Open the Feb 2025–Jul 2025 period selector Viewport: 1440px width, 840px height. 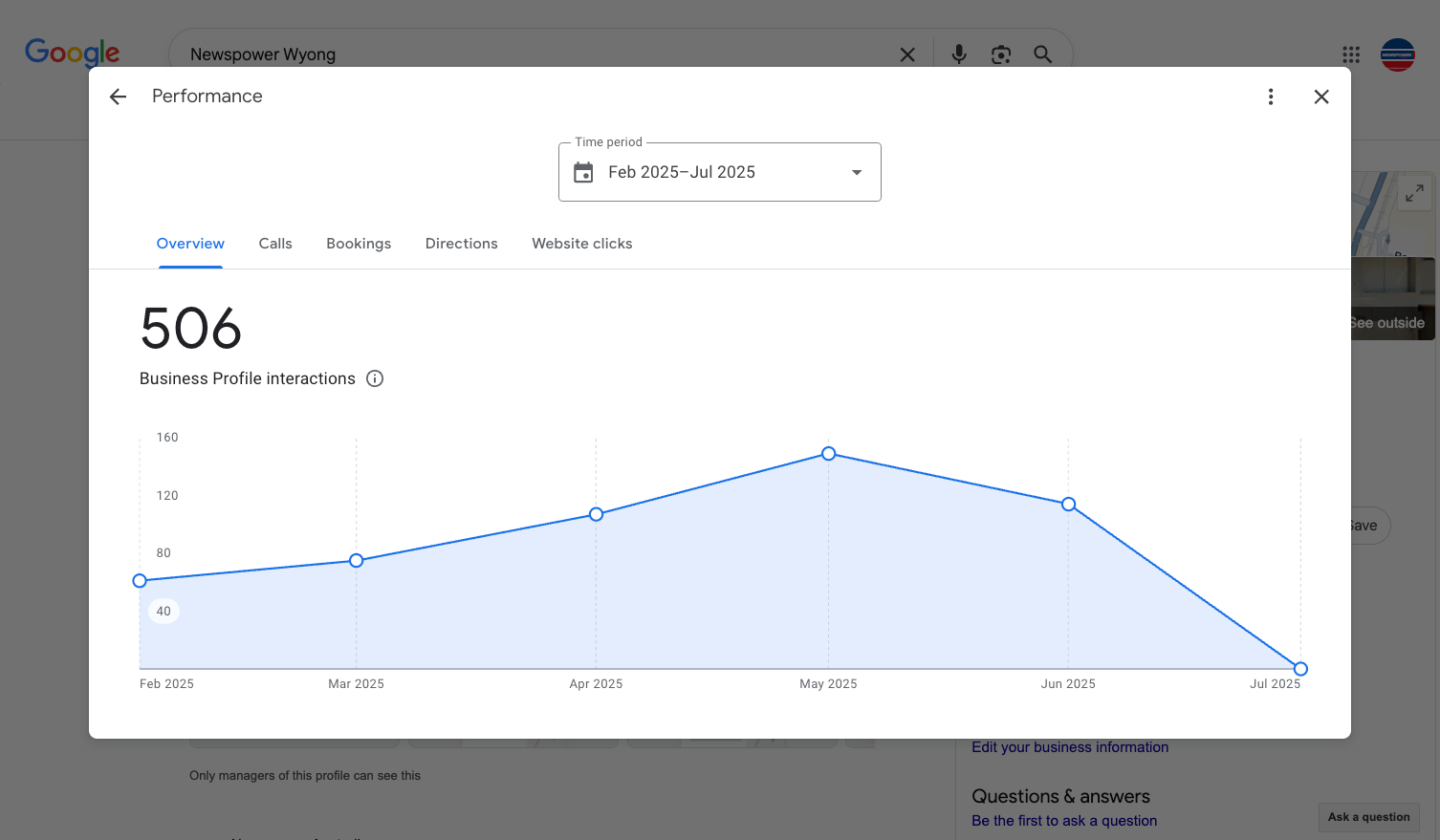click(720, 172)
